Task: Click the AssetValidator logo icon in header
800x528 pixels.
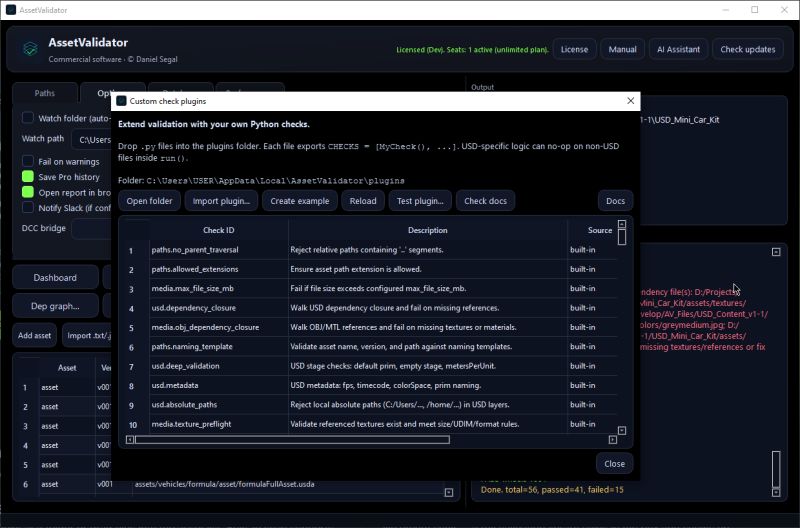Action: tap(30, 48)
